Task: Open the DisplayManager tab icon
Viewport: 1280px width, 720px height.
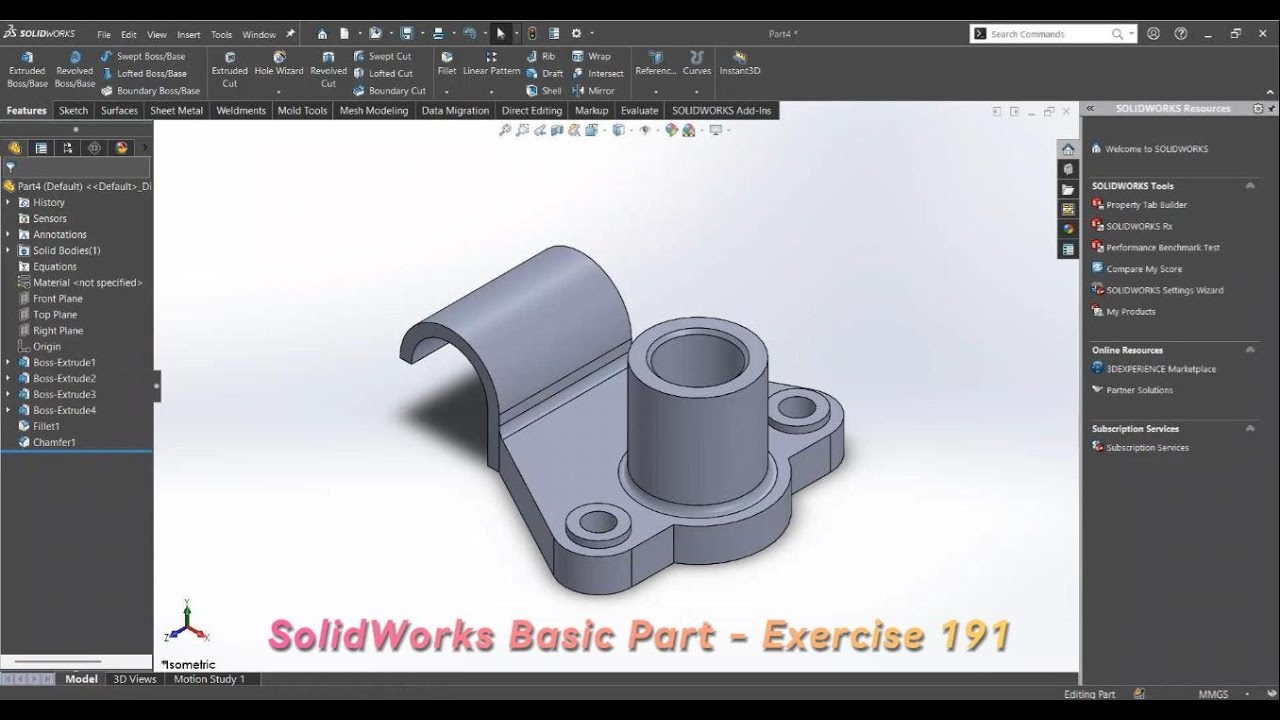Action: (122, 148)
